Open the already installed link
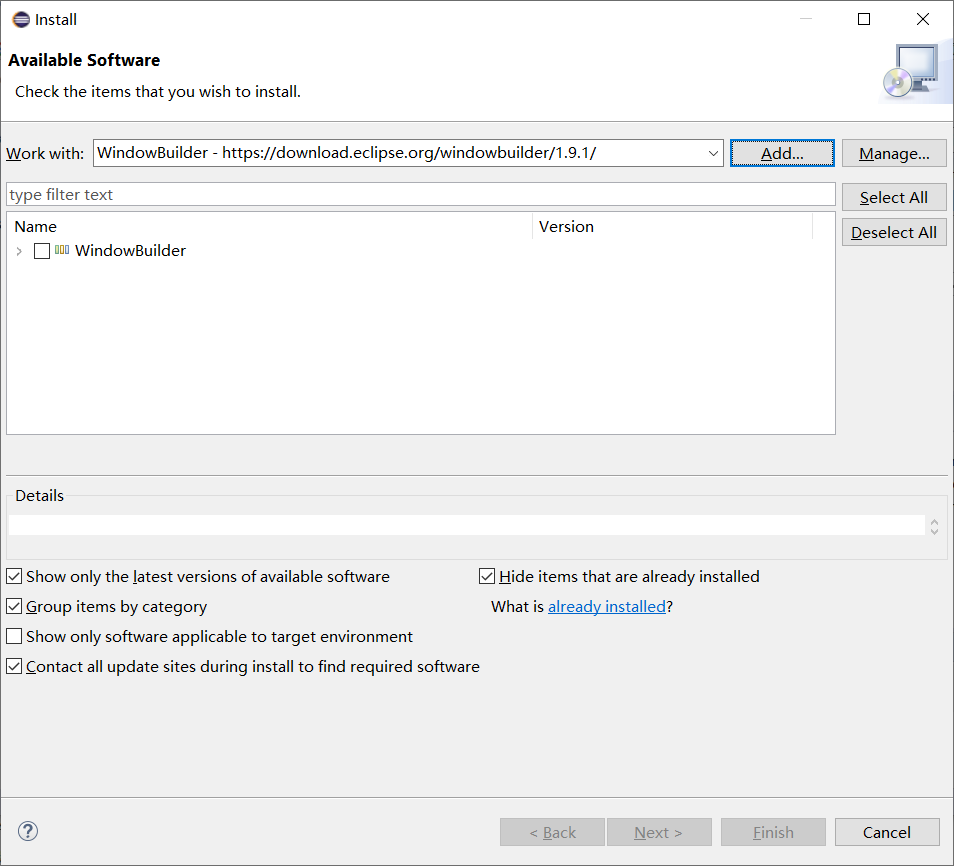Viewport: 954px width, 866px height. pos(606,606)
